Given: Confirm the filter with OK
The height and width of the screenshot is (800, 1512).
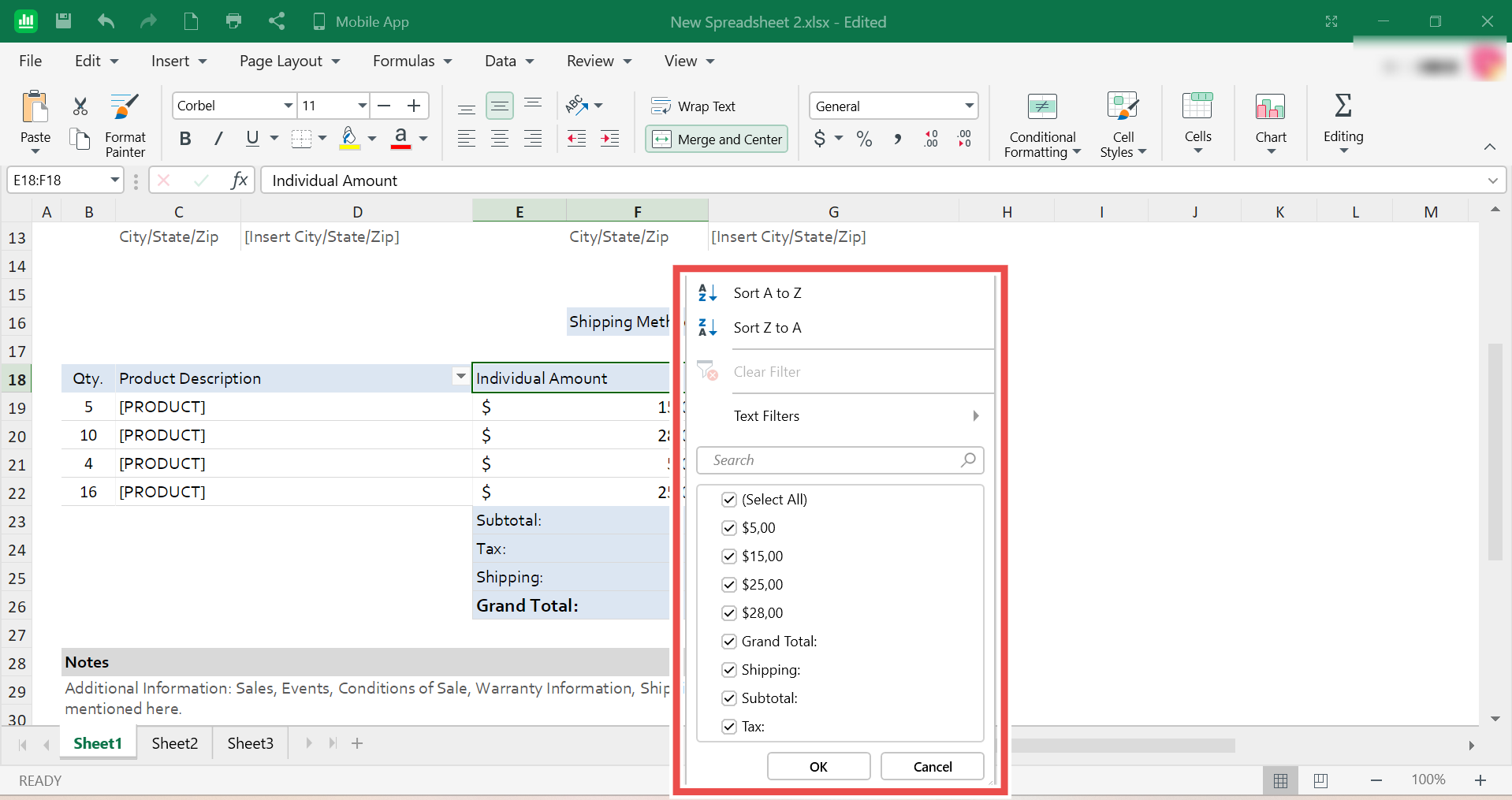Looking at the screenshot, I should tap(818, 766).
